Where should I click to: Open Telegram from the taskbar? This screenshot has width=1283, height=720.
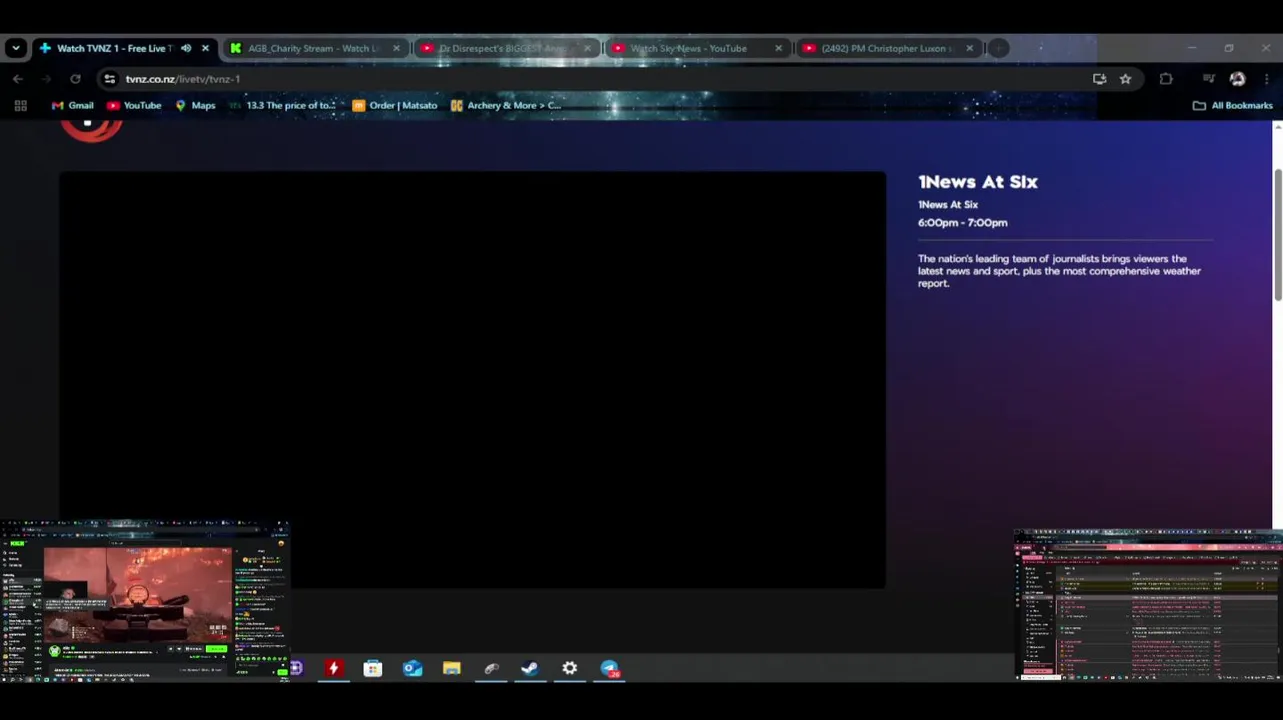point(609,668)
